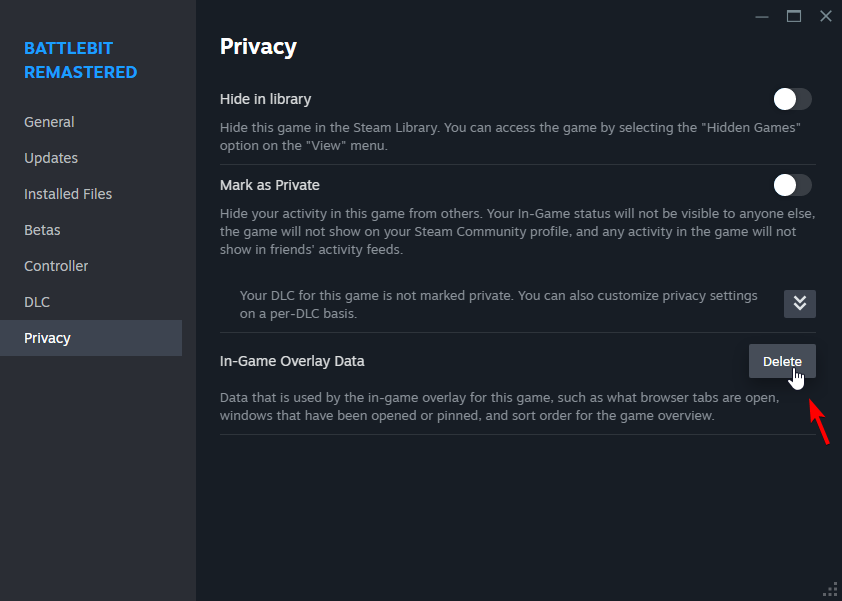This screenshot has height=601, width=842.
Task: Minimize the game properties window
Action: [x=762, y=16]
